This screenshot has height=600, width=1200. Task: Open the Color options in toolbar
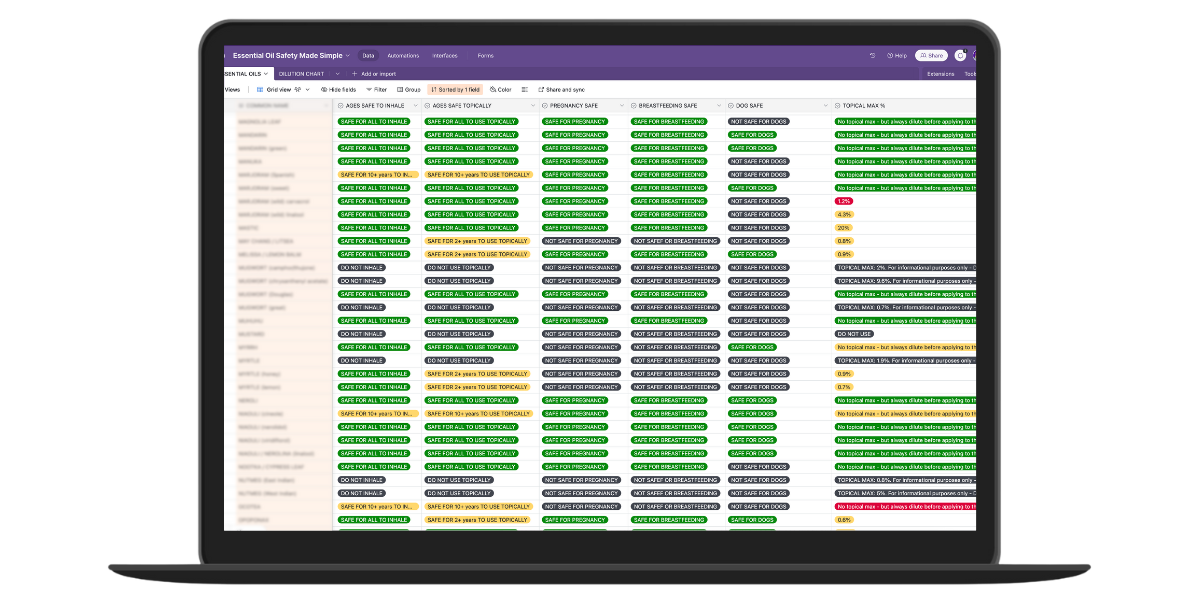(501, 89)
